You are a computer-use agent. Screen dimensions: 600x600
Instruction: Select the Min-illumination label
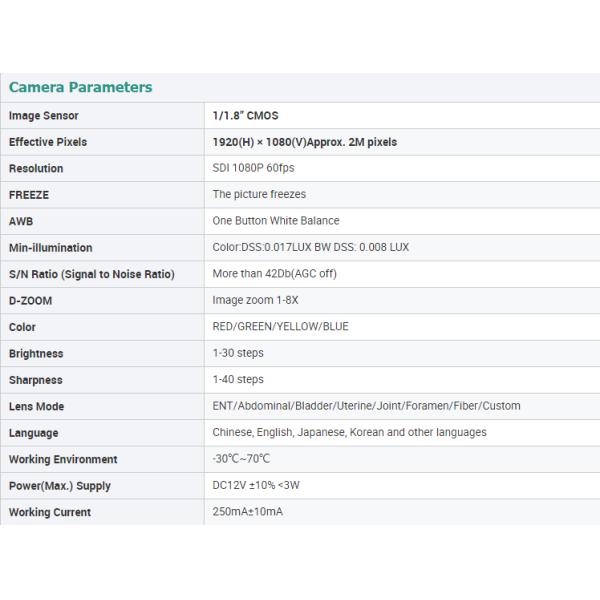51,248
